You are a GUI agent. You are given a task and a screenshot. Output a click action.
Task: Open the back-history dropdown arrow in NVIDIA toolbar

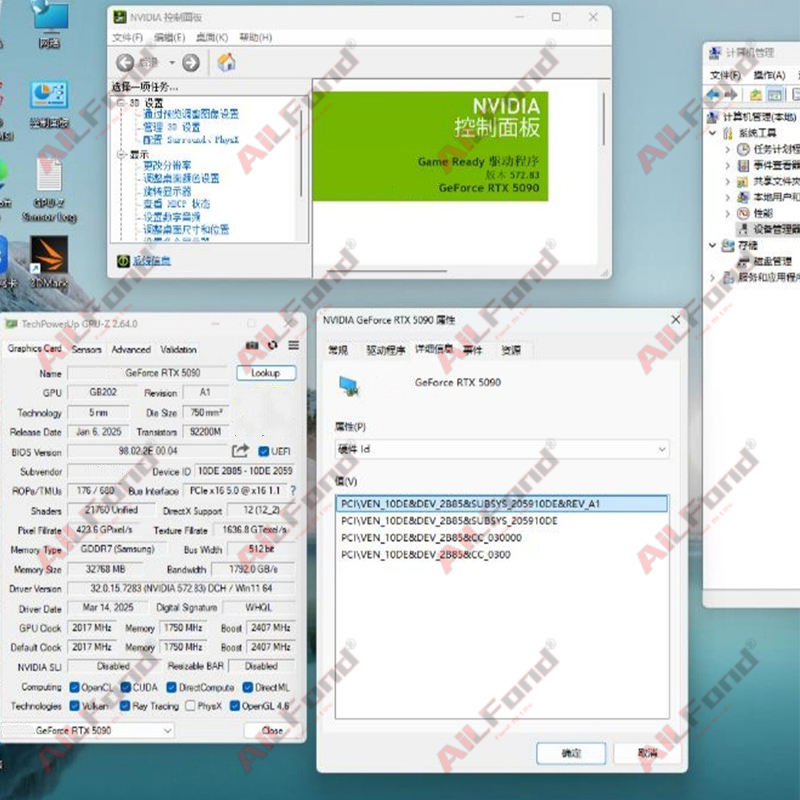[172, 63]
